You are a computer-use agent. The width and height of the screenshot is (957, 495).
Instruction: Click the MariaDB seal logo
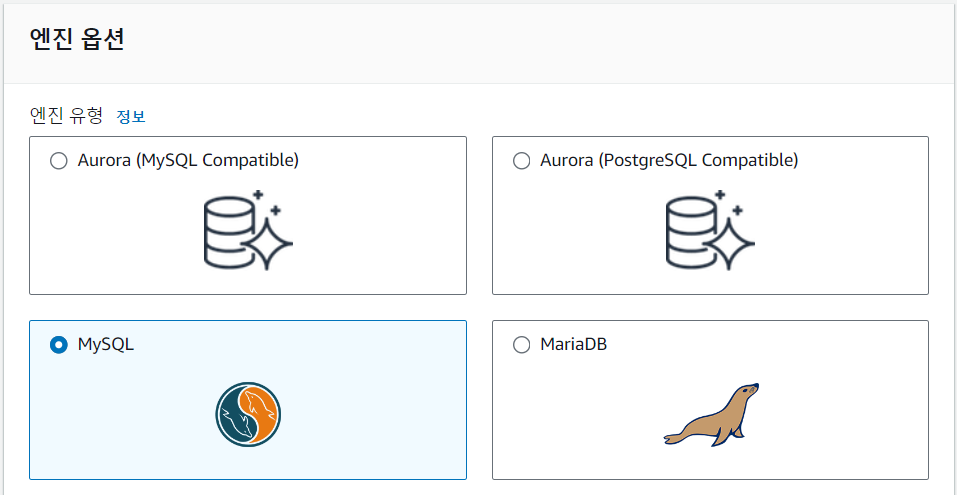click(x=712, y=414)
